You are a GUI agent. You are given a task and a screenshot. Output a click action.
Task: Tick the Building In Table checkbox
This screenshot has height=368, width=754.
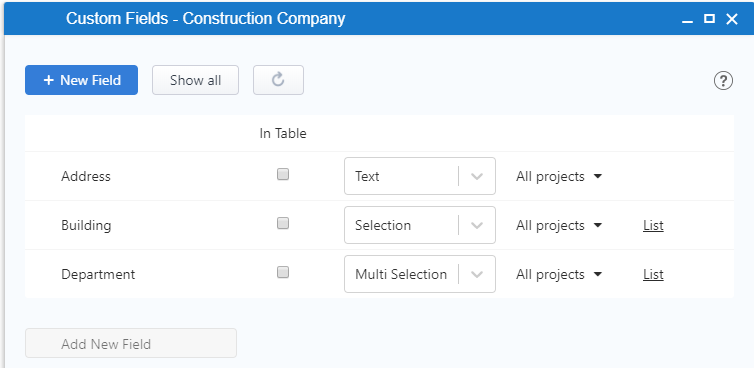pos(283,223)
